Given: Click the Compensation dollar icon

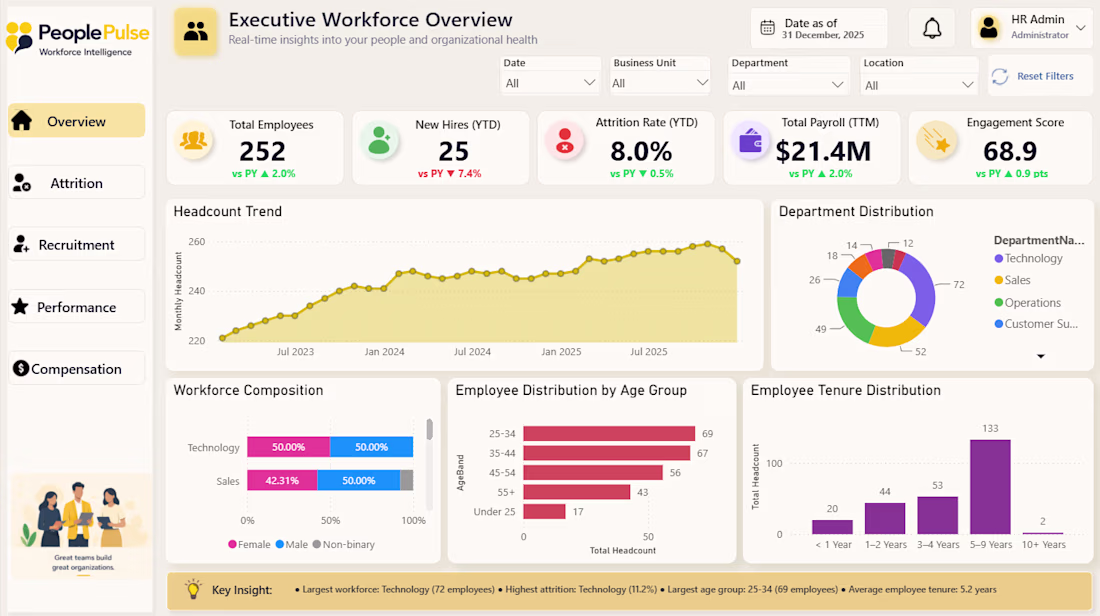Looking at the screenshot, I should [21, 368].
